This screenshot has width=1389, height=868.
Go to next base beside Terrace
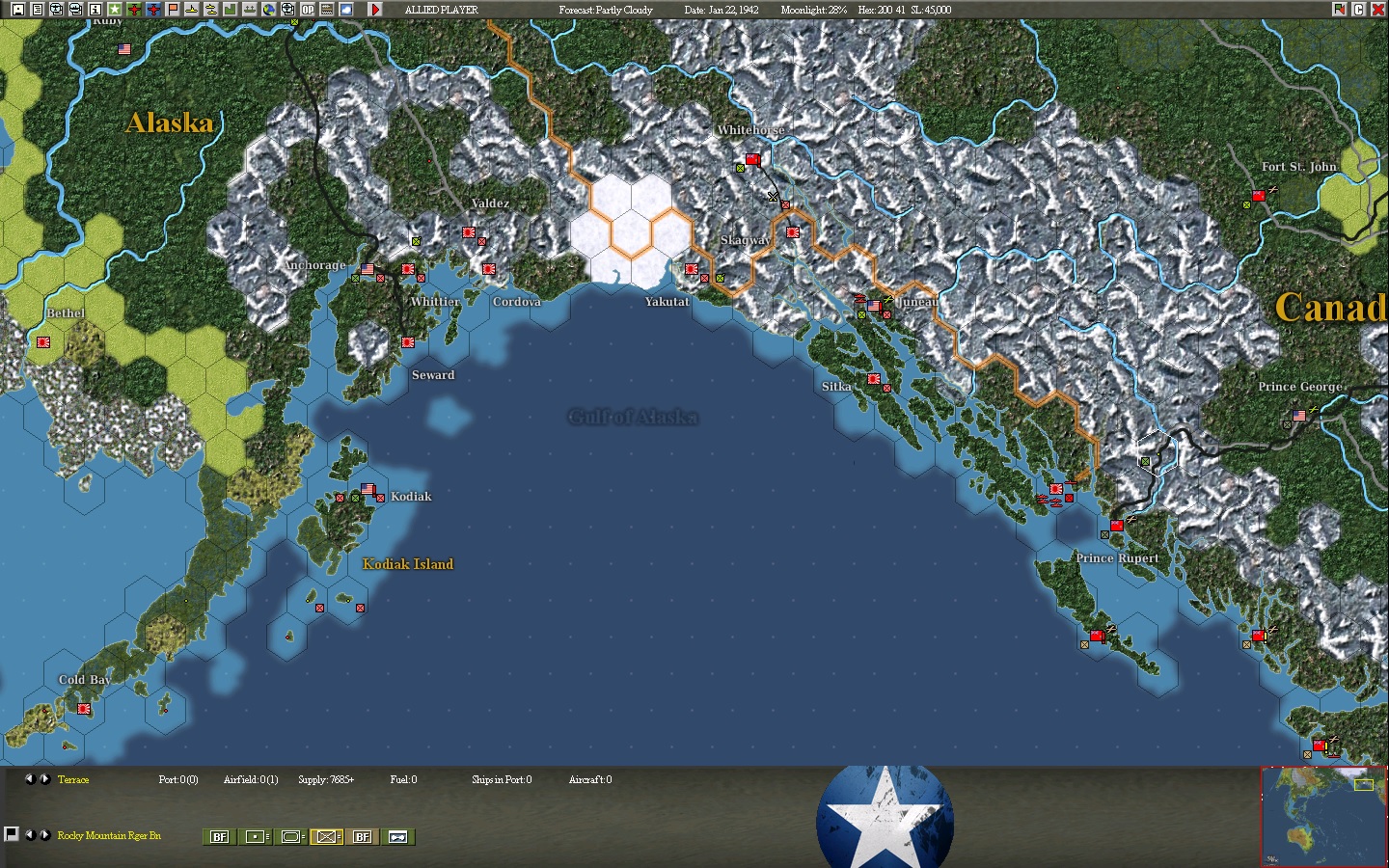44,778
